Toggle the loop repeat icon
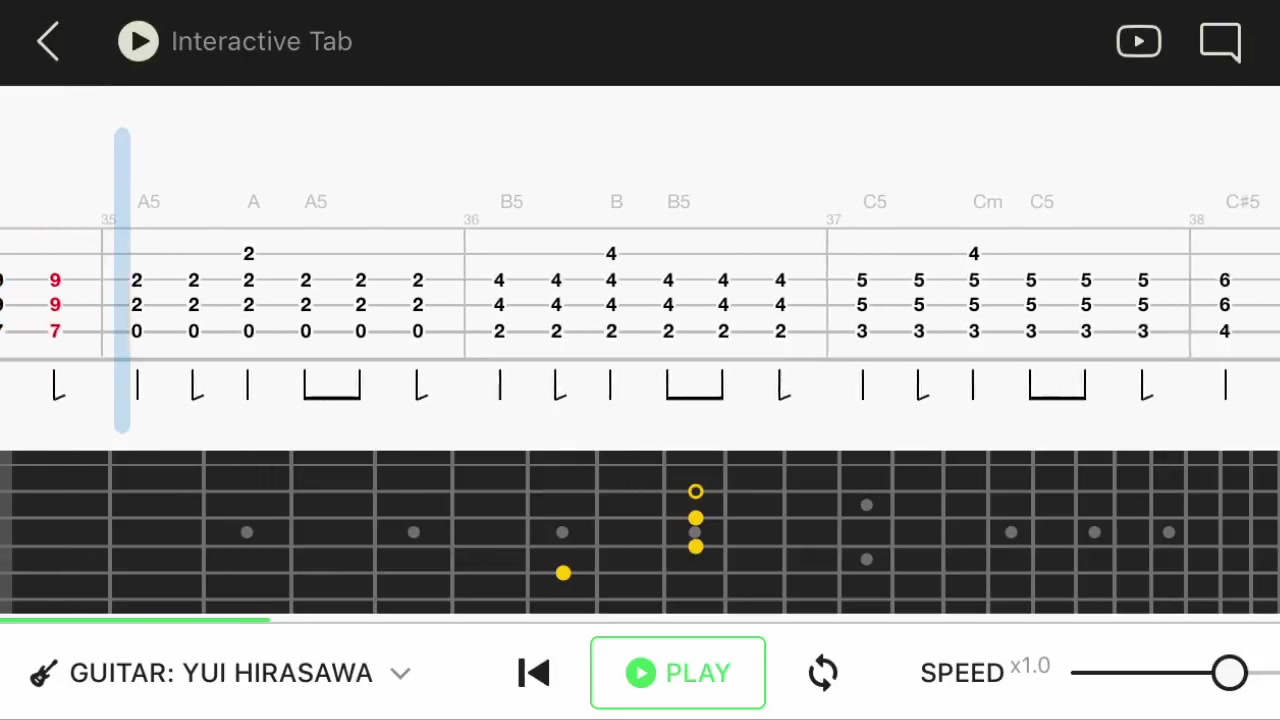Screen dimensions: 1280x720 (x=823, y=673)
